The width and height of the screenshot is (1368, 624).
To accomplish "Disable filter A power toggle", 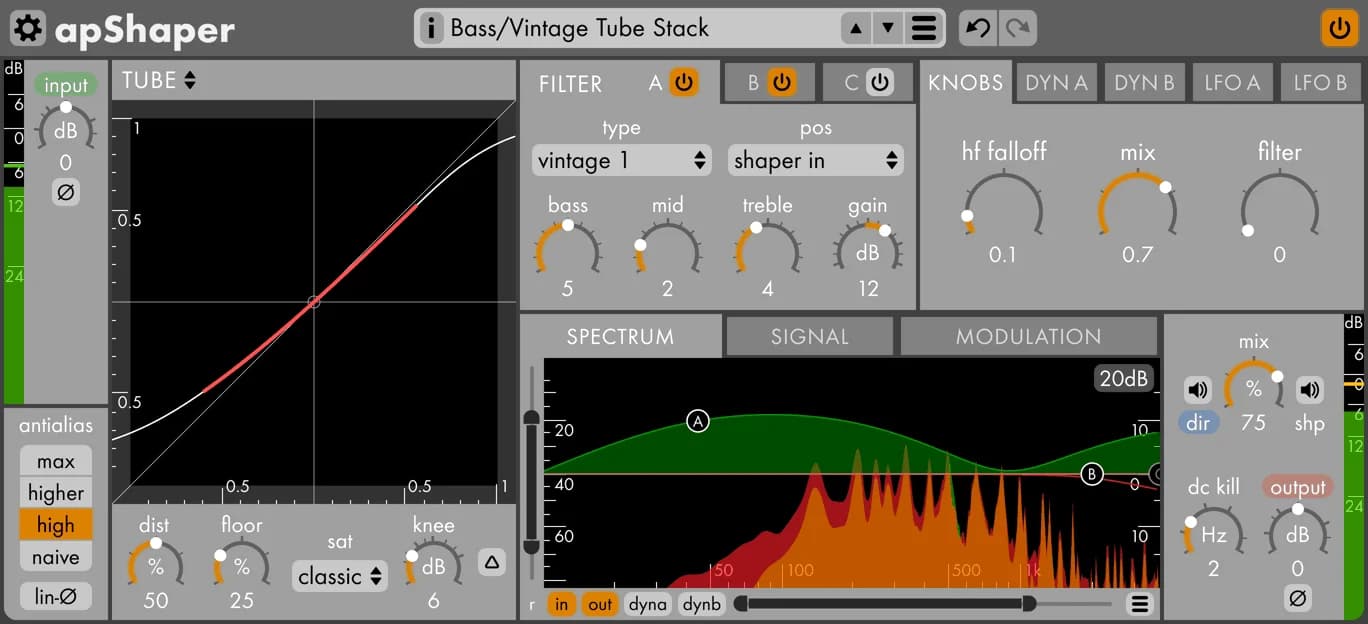I will pos(683,83).
